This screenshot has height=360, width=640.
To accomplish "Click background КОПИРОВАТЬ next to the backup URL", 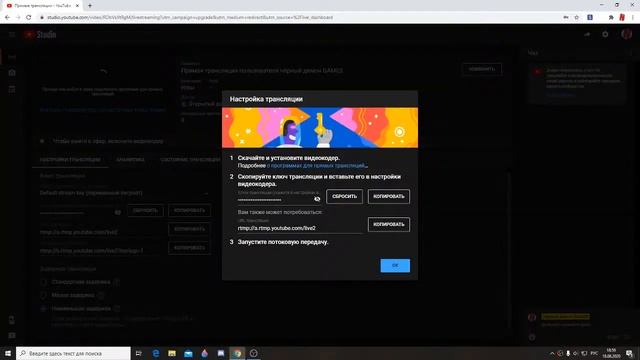I will [189, 248].
